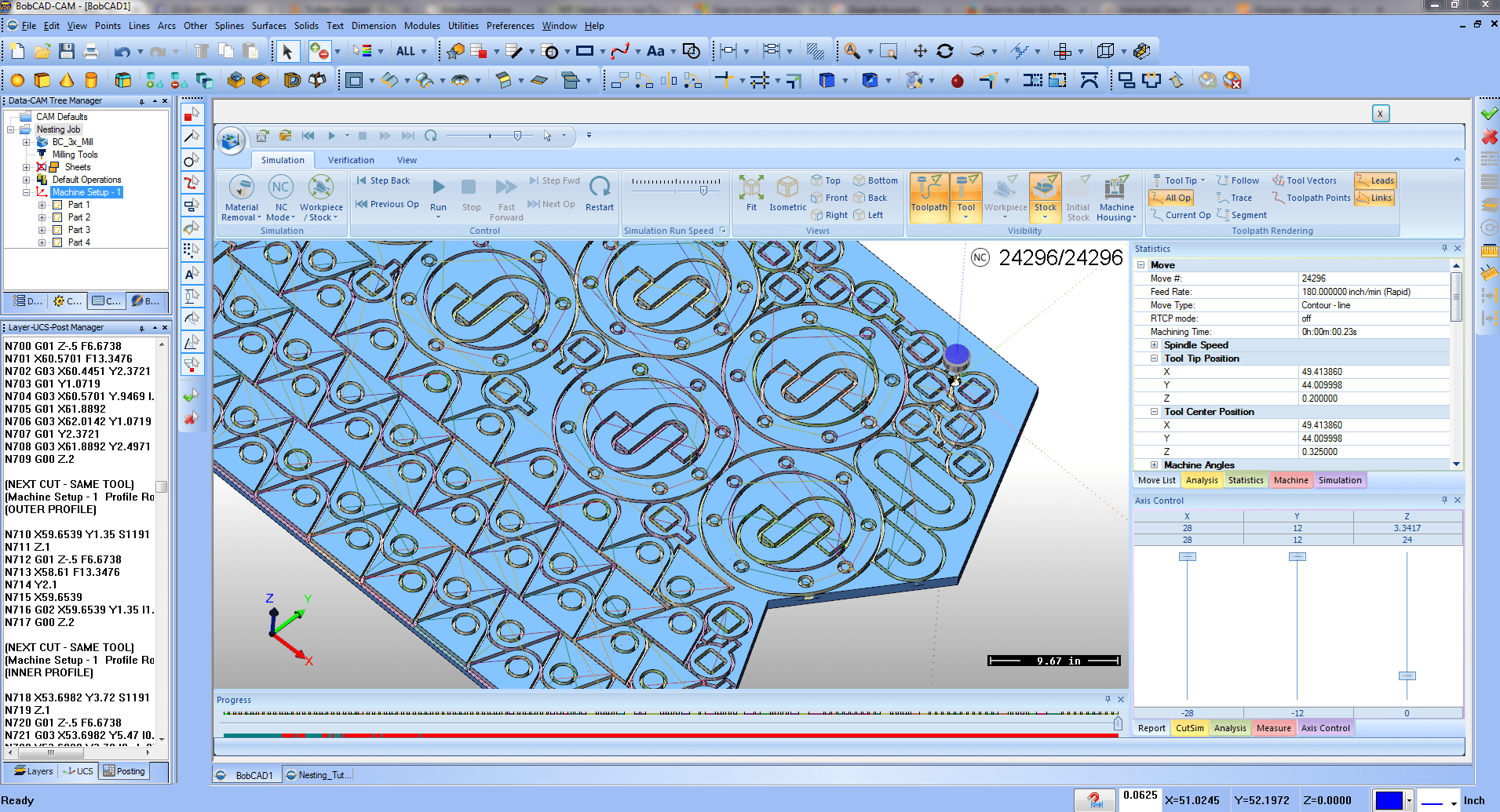The height and width of the screenshot is (812, 1500).
Task: Click the Machine Housing icon
Action: (x=1116, y=194)
